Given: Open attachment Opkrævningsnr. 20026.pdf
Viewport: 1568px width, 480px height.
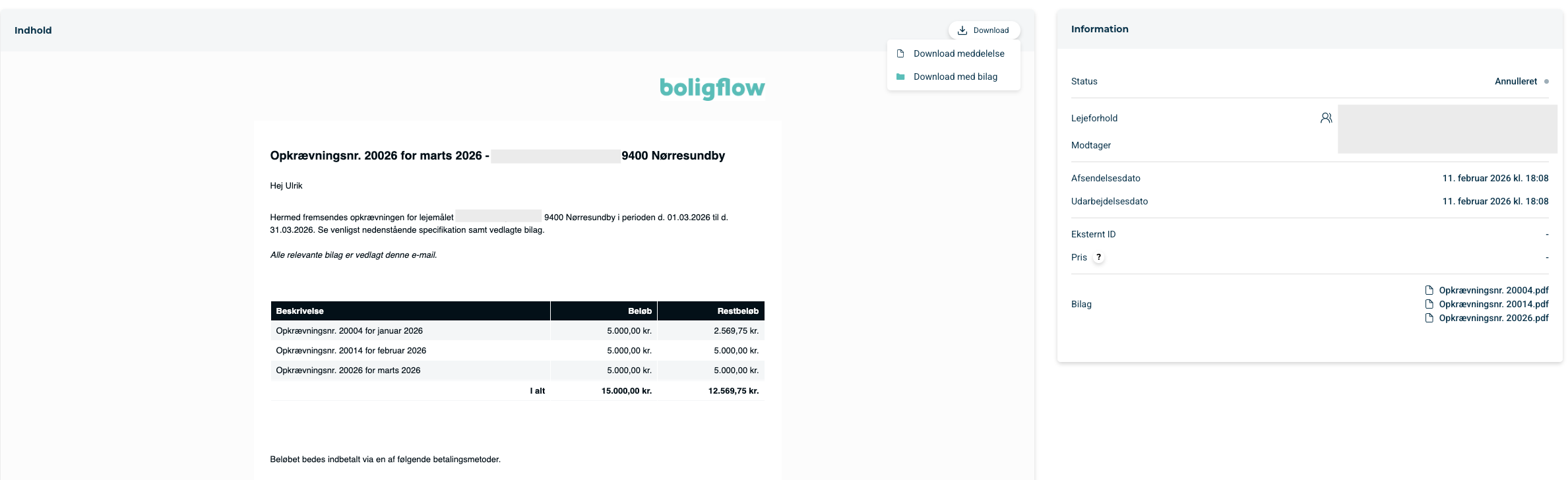Looking at the screenshot, I should pyautogui.click(x=1493, y=318).
